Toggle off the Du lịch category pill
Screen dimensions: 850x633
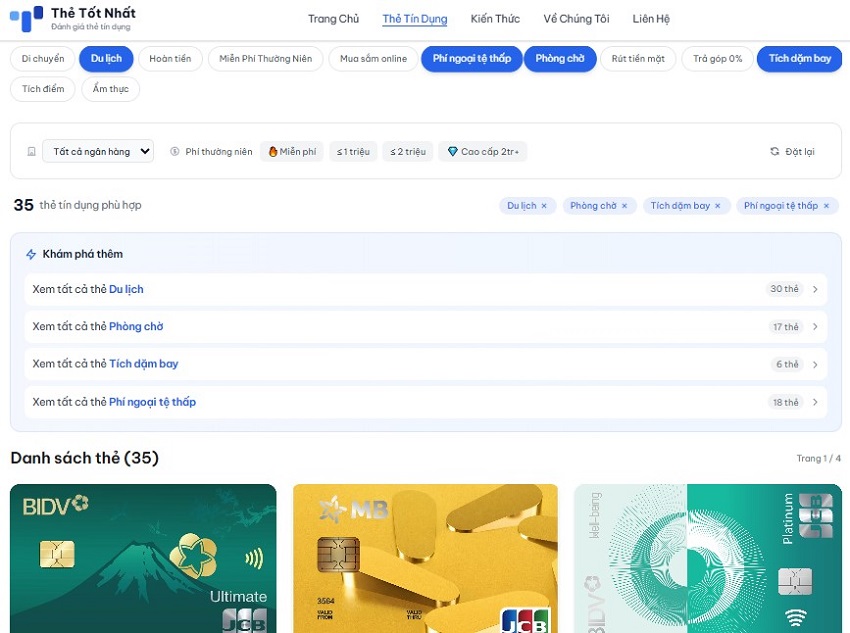[x=106, y=59]
